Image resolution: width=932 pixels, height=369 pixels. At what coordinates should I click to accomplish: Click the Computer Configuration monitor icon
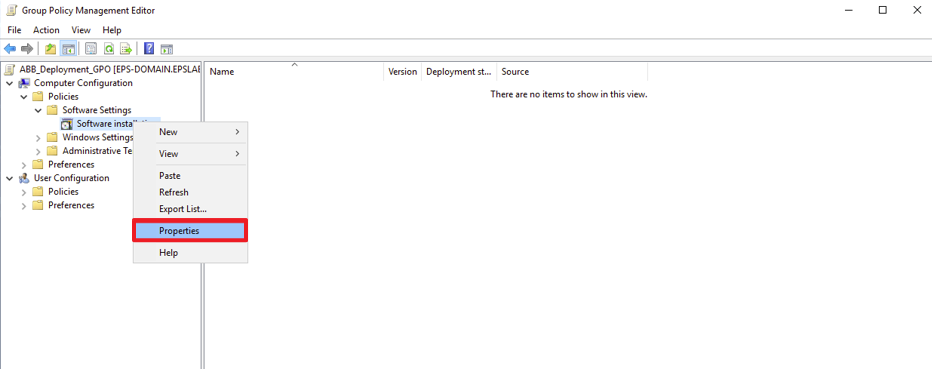pos(24,83)
